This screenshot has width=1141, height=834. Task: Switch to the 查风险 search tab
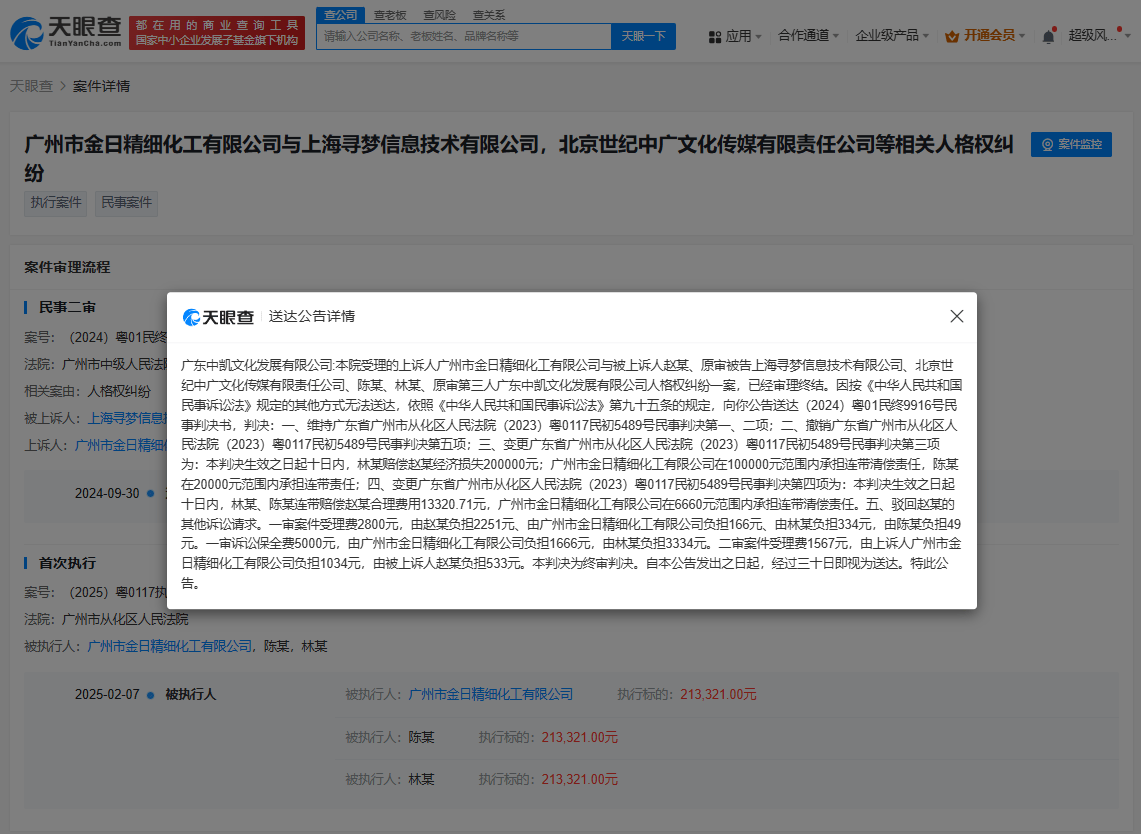440,15
